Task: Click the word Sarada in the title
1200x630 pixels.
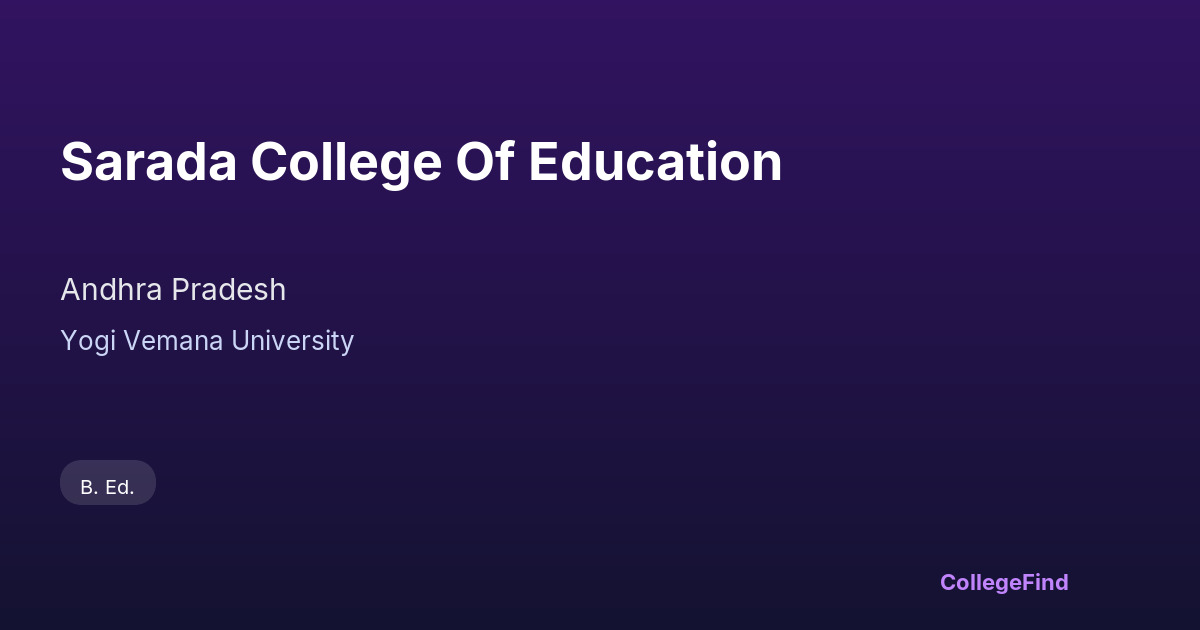Action: [x=148, y=162]
